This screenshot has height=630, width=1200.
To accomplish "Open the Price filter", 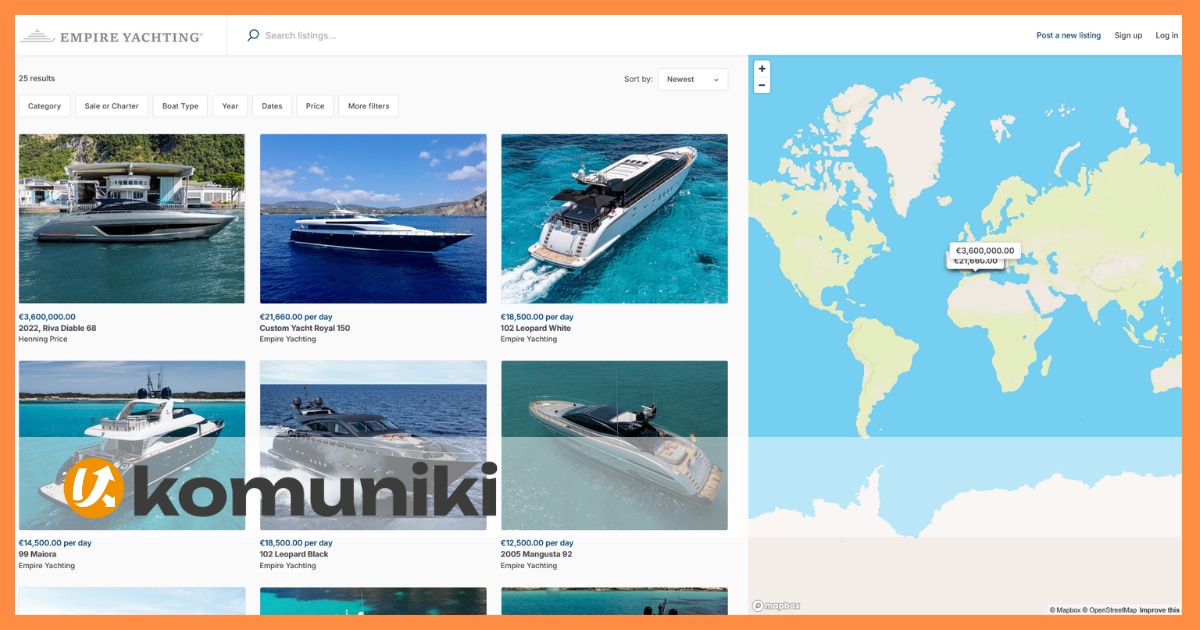I will [315, 106].
